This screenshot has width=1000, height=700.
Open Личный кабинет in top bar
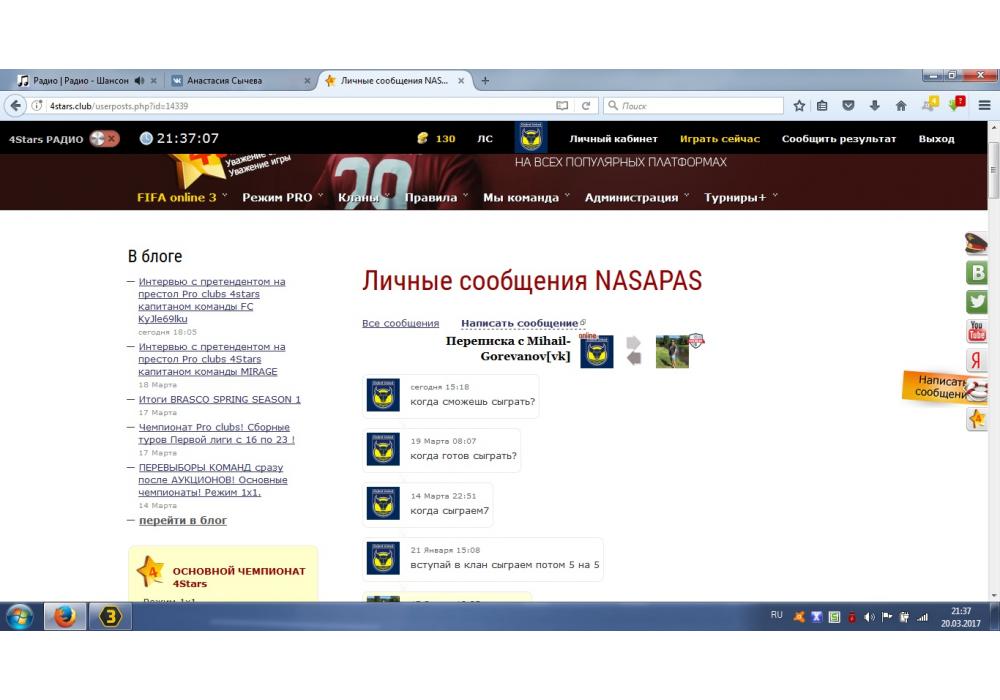click(x=613, y=139)
